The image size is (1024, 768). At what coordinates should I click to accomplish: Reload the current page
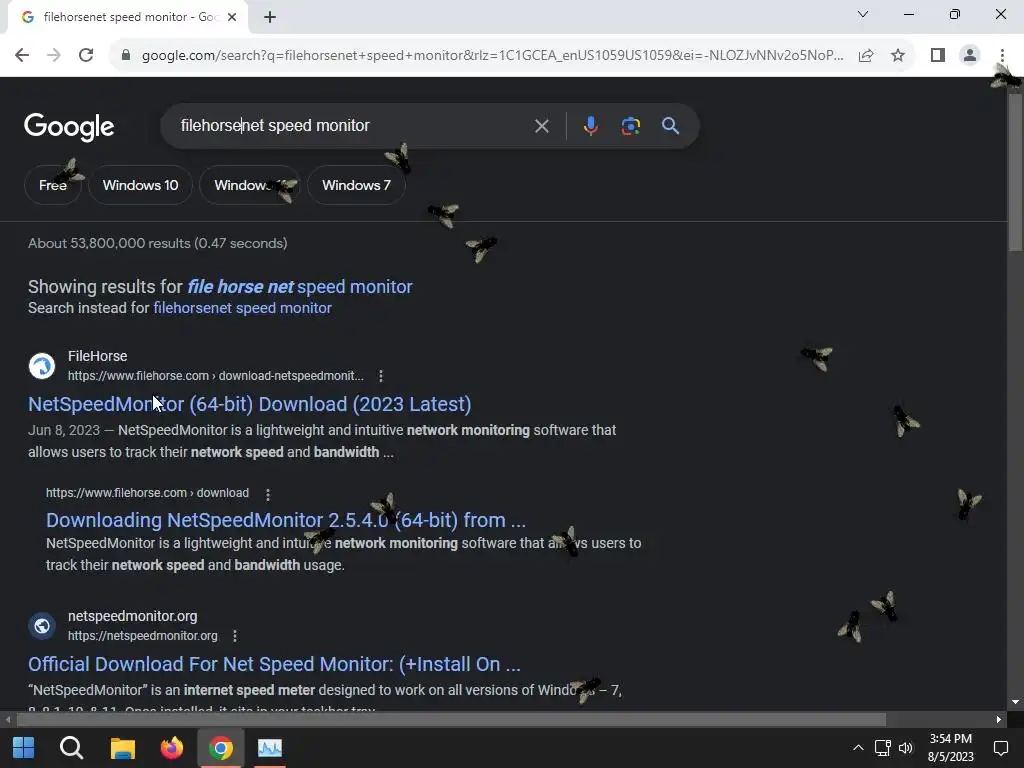coord(86,55)
